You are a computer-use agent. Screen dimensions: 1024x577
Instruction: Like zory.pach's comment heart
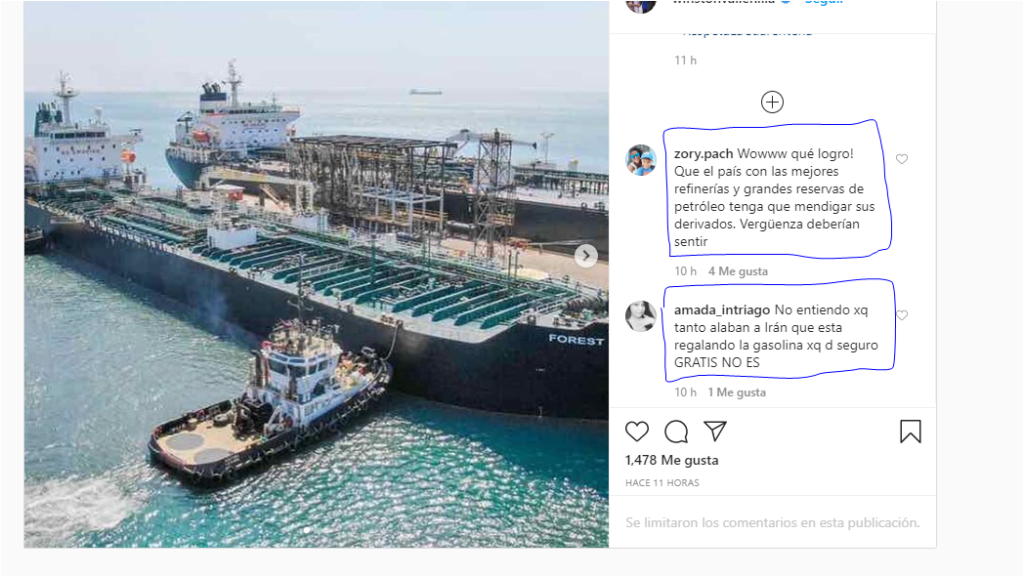(x=902, y=159)
